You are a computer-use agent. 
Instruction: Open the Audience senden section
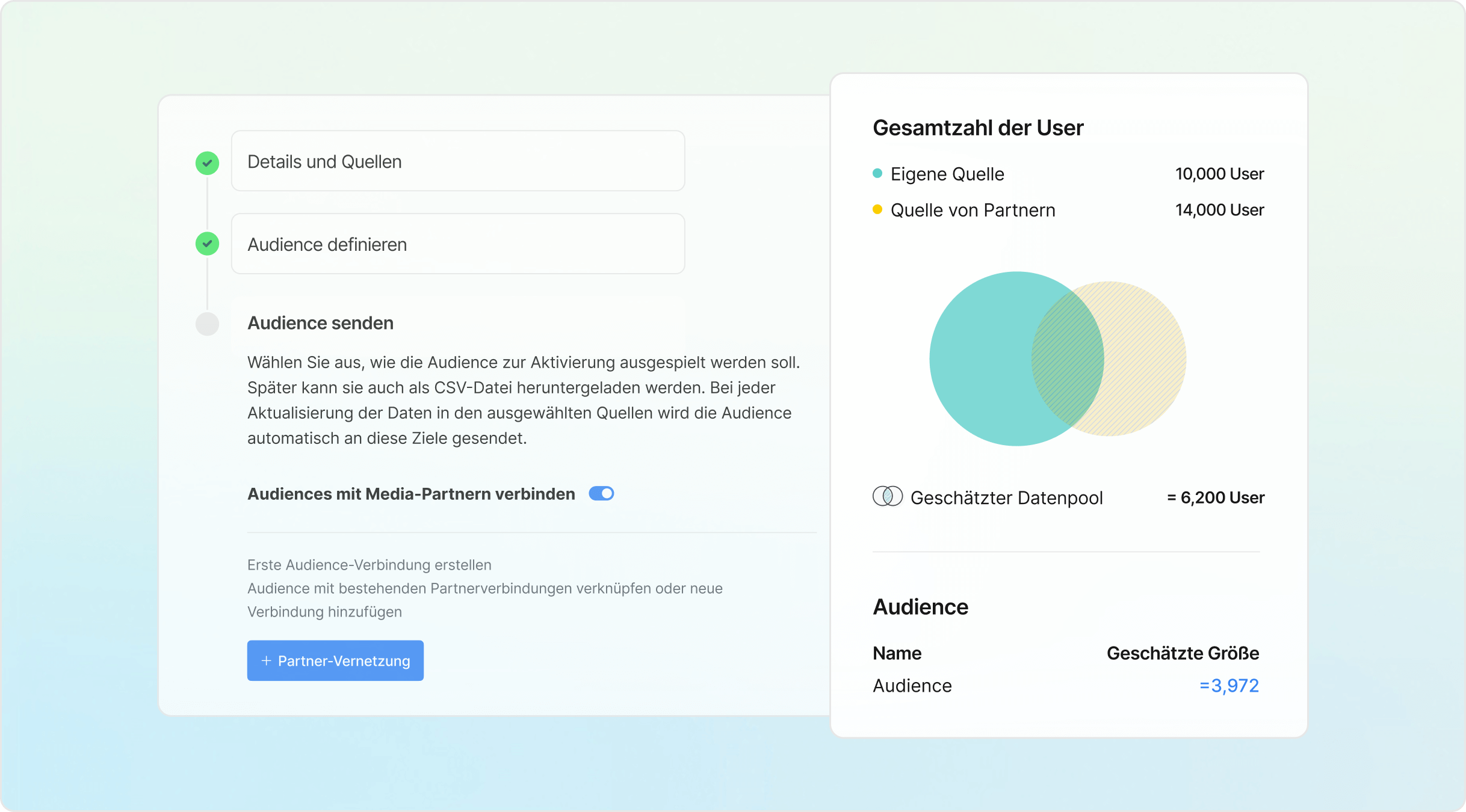tap(321, 323)
